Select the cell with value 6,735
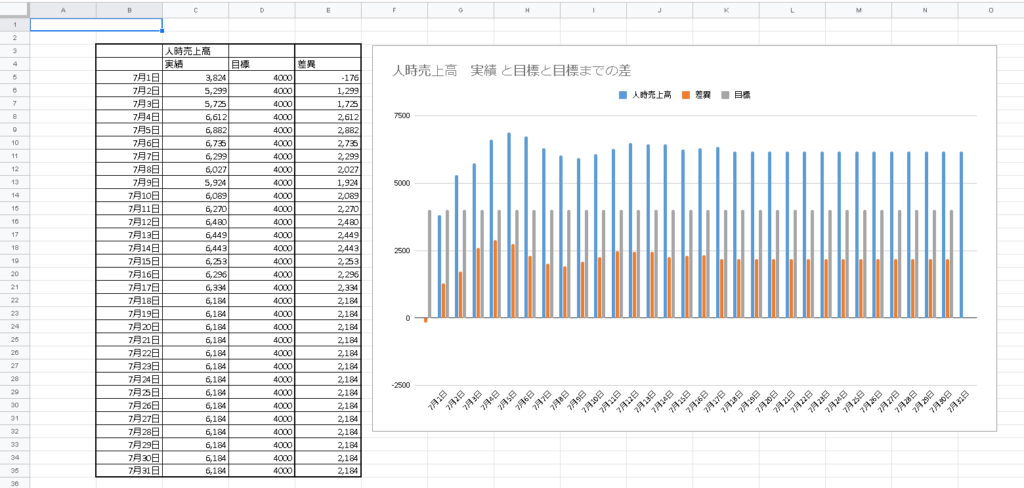 196,143
